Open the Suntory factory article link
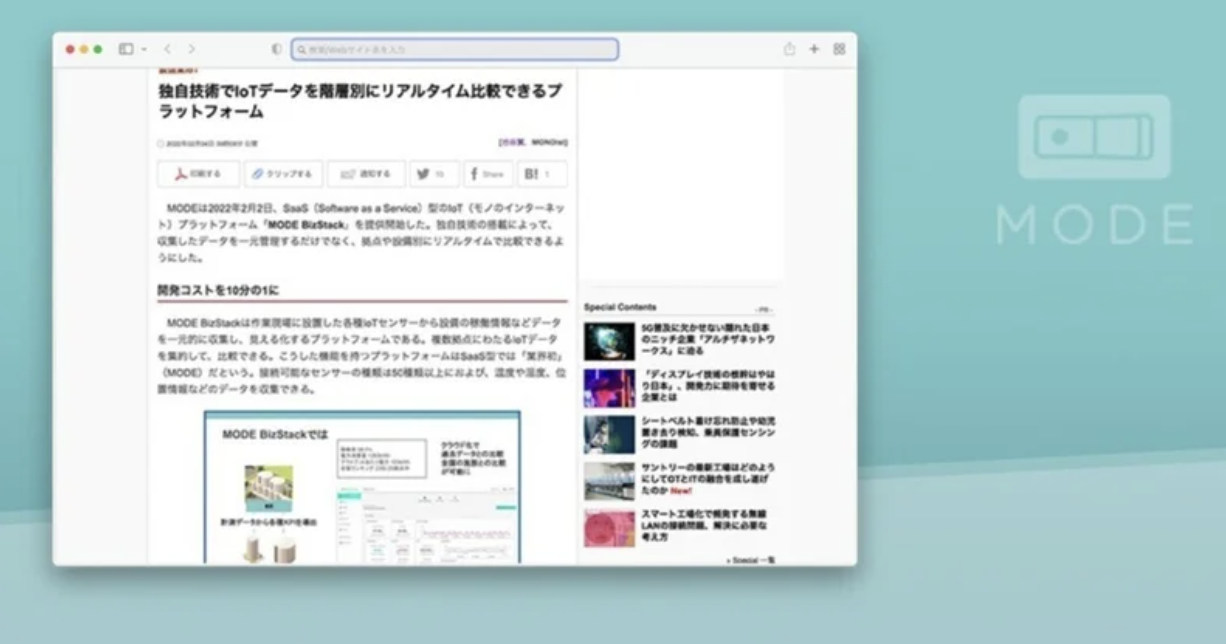 point(707,479)
